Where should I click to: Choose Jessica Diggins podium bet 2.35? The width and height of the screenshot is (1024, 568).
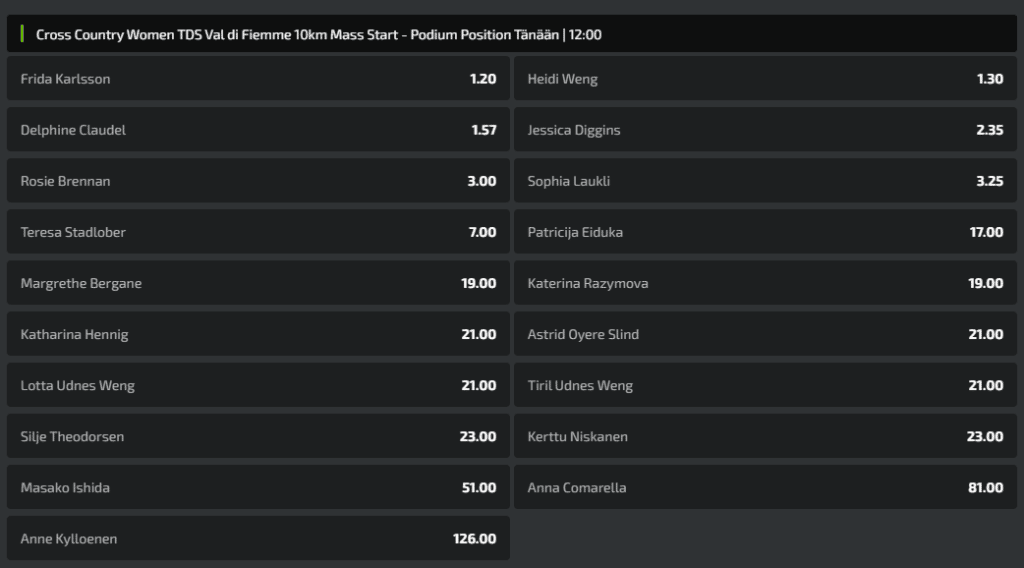(765, 129)
